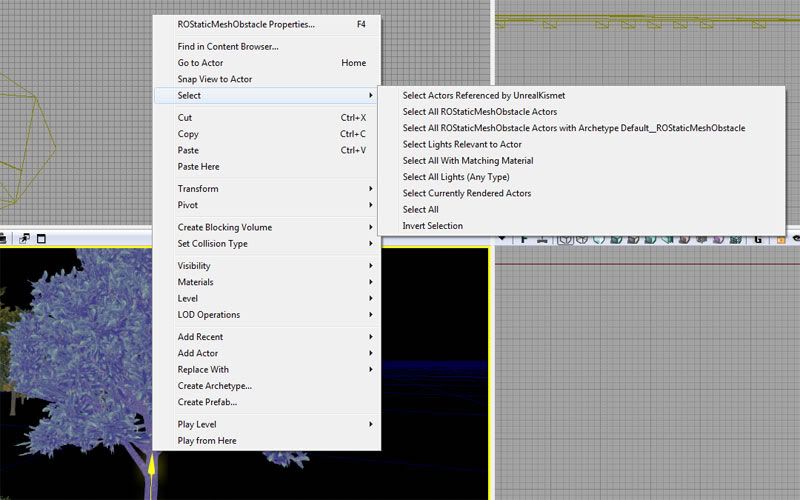Choose Find in Content Browser
Image resolution: width=800 pixels, height=500 pixels.
point(228,46)
